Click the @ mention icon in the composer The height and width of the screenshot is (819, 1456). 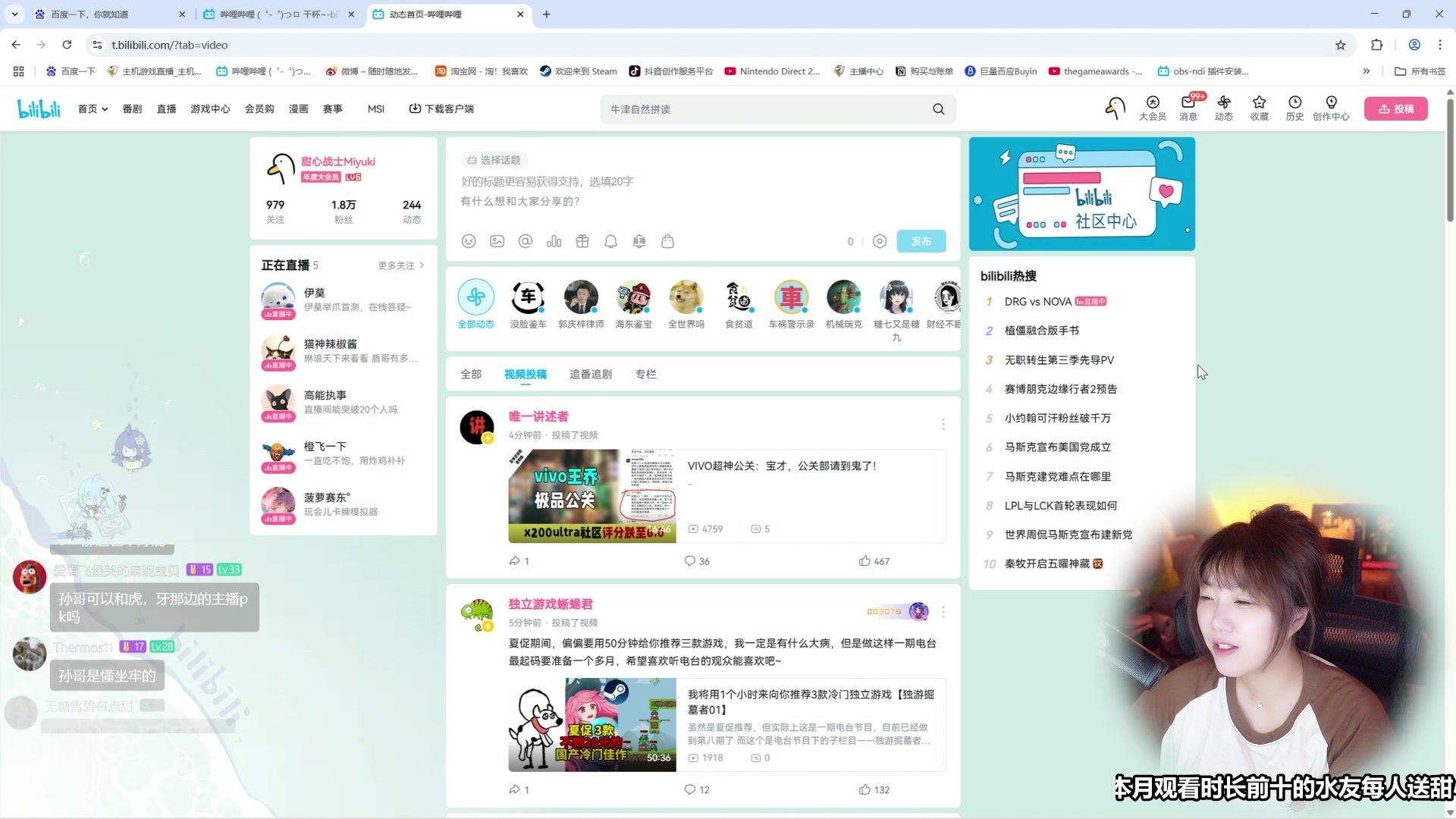point(526,241)
